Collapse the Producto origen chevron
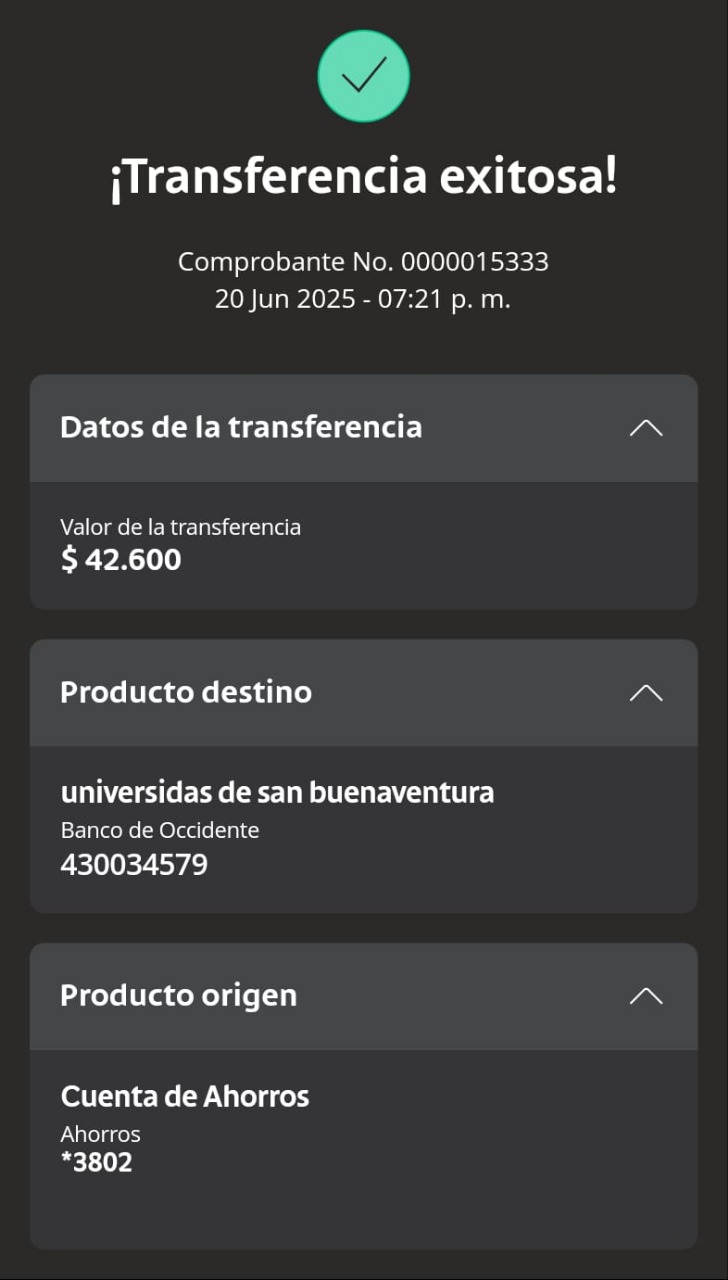 (646, 996)
